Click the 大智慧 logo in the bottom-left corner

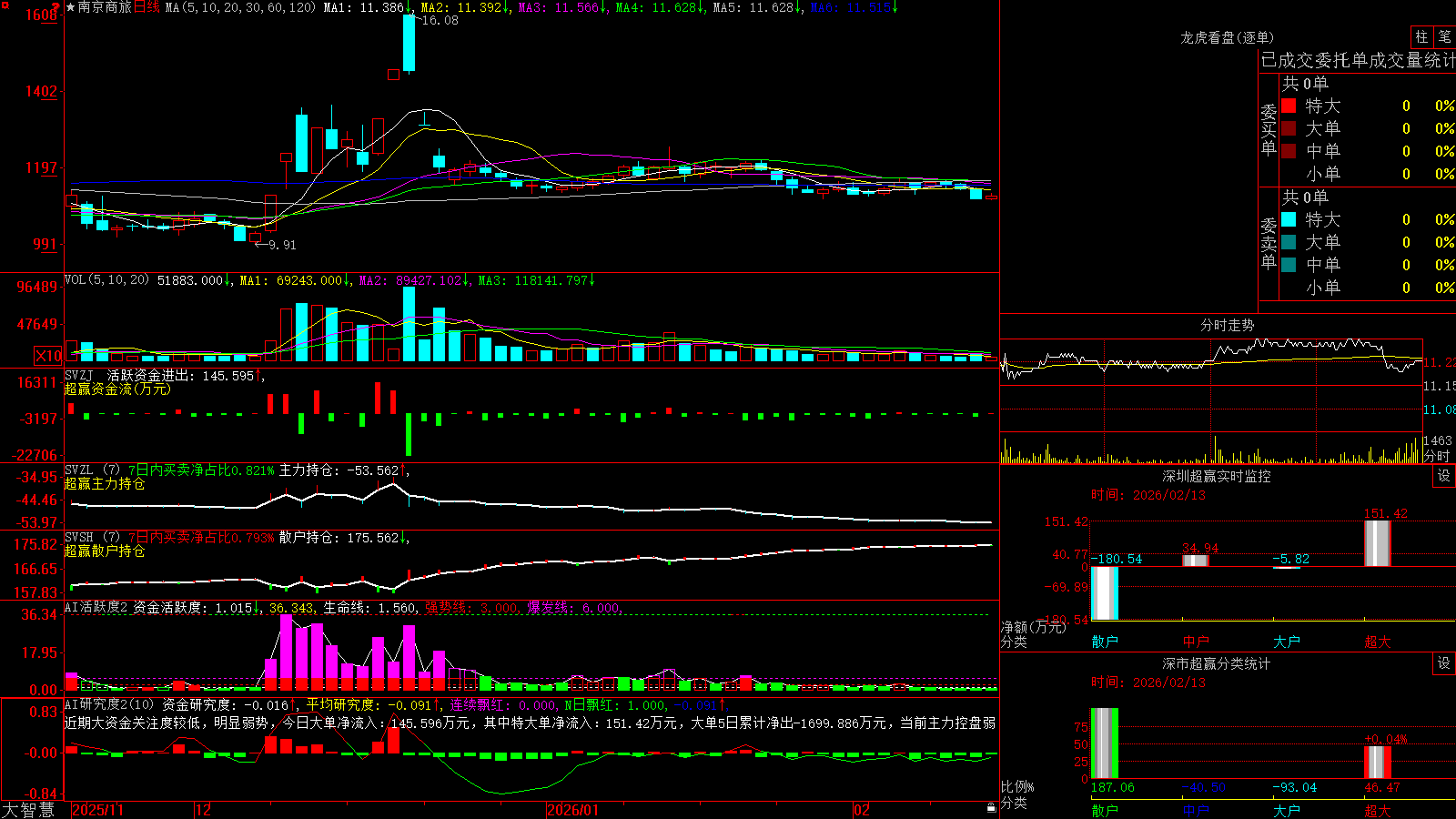pos(28,810)
